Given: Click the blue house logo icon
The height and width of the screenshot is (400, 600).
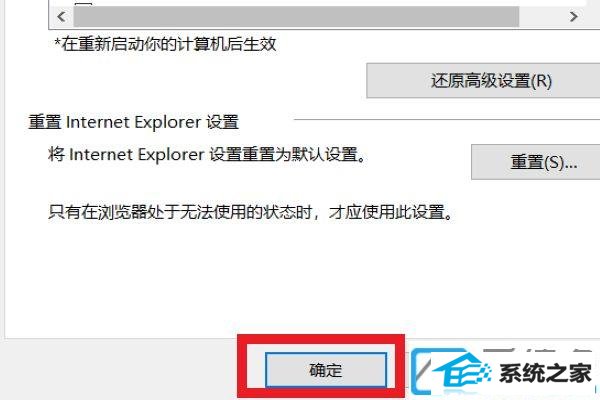Looking at the screenshot, I should [x=461, y=373].
